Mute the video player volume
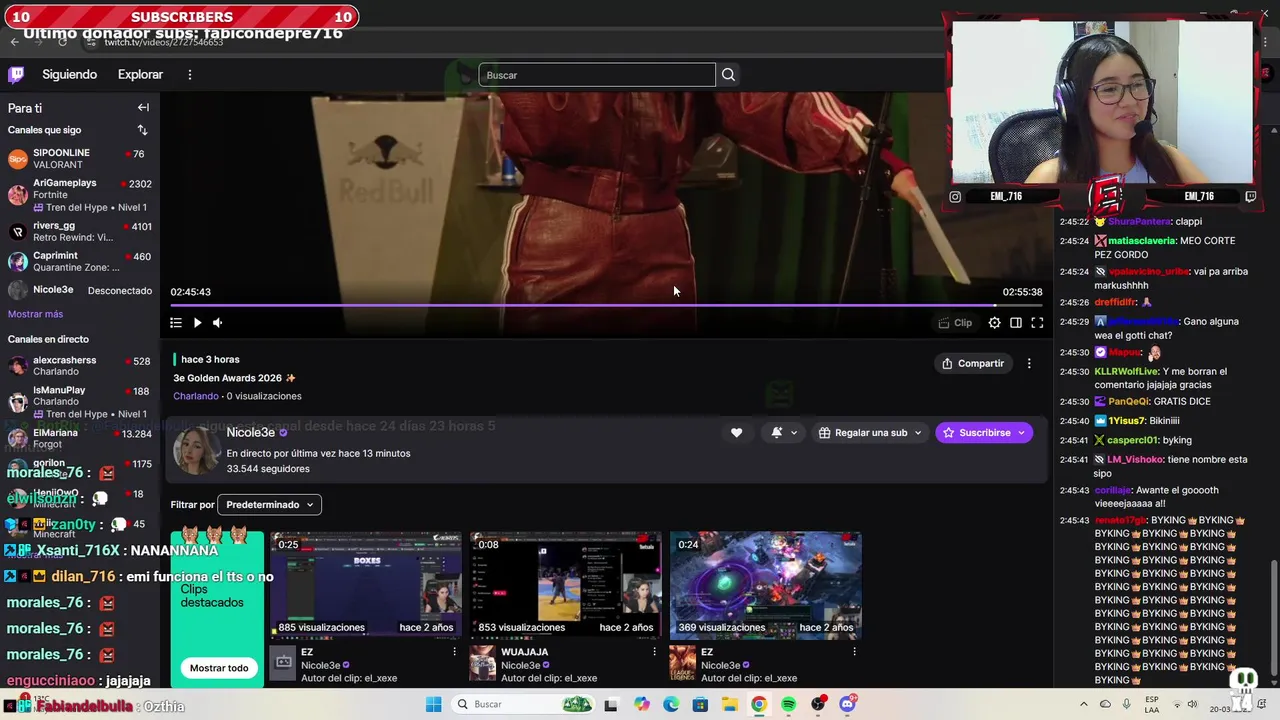Viewport: 1280px width, 720px height. pos(218,323)
